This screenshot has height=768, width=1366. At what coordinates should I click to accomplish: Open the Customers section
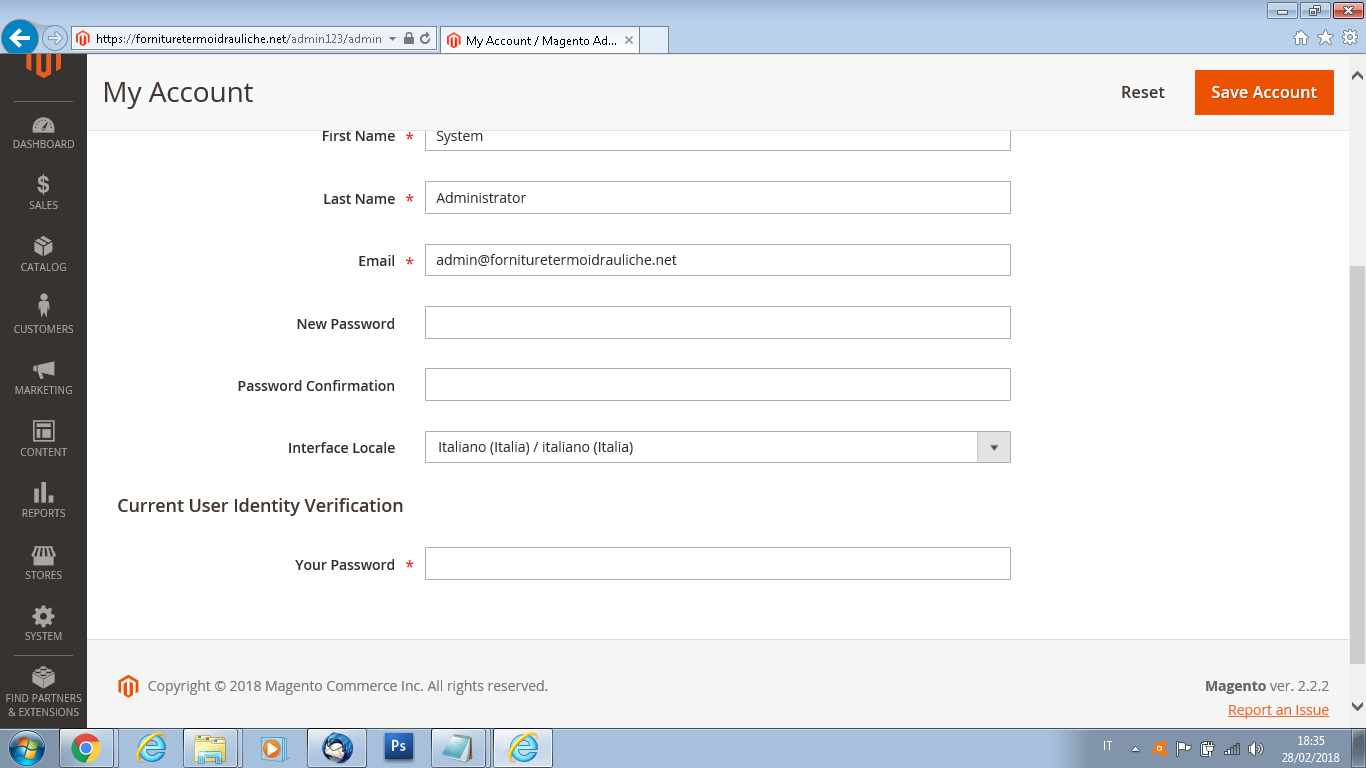click(43, 316)
